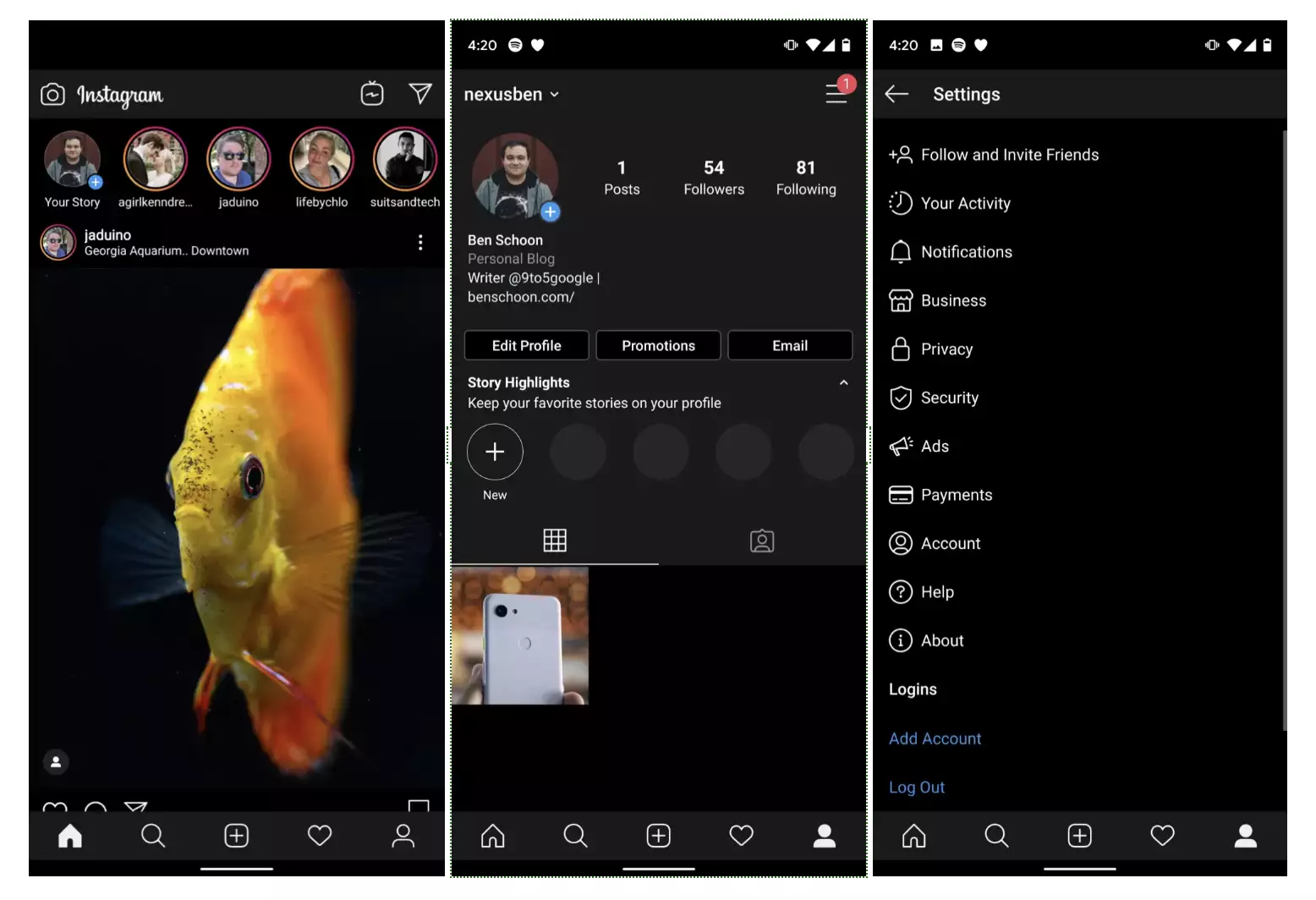Tap the heart icon in Settings screen bottom bar

(x=1163, y=836)
